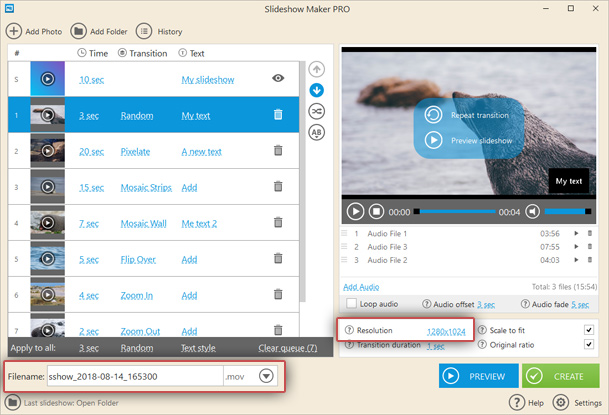Image resolution: width=609 pixels, height=415 pixels.
Task: Click the Time column header
Action: (93, 53)
